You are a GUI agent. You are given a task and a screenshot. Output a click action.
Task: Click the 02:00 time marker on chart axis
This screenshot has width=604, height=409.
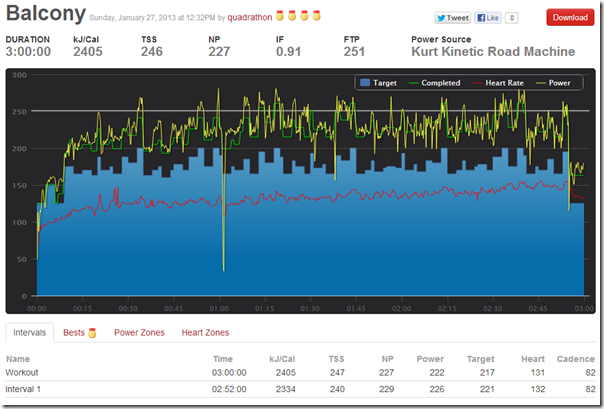401,308
